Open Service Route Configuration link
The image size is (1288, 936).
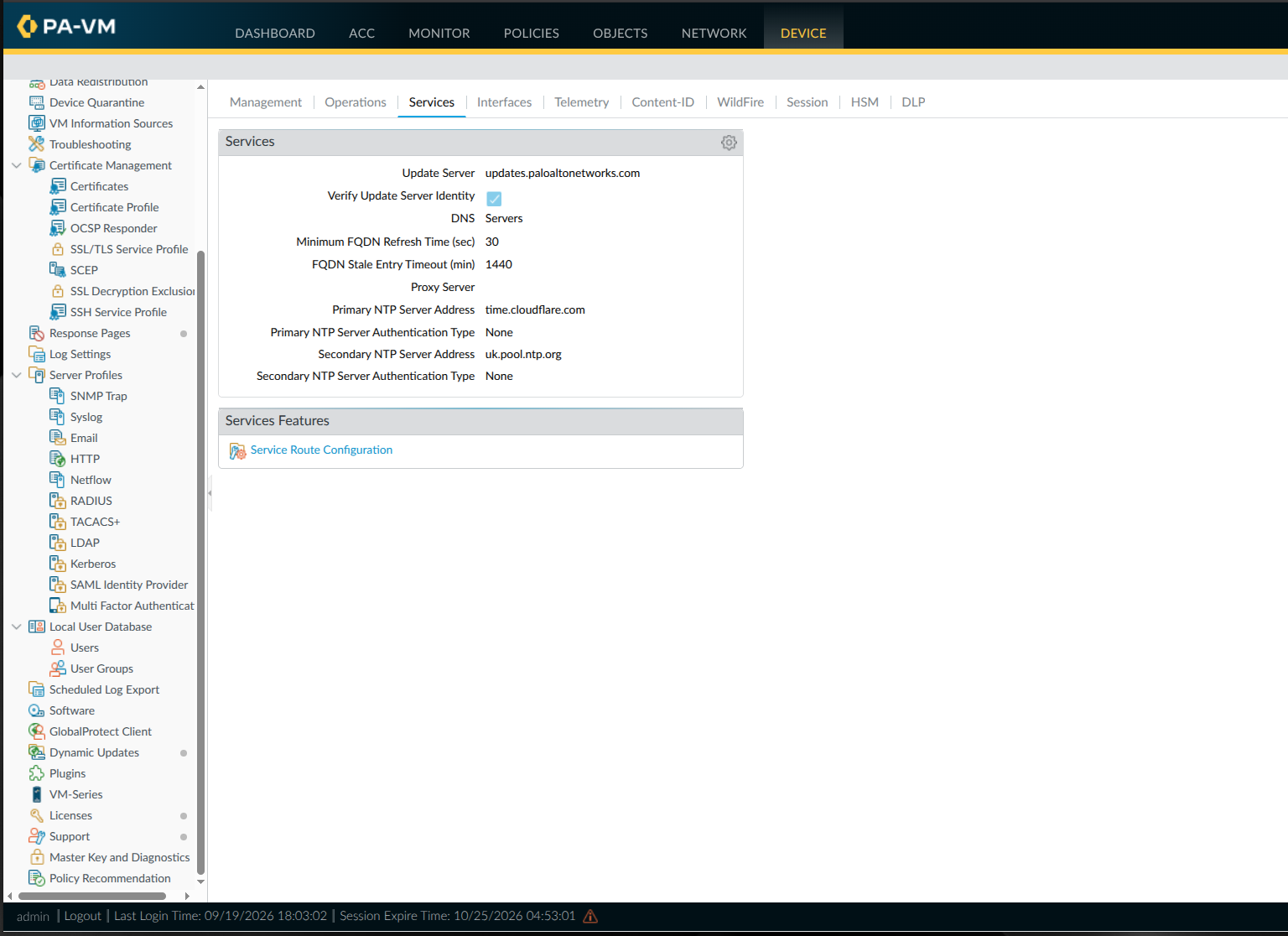321,450
